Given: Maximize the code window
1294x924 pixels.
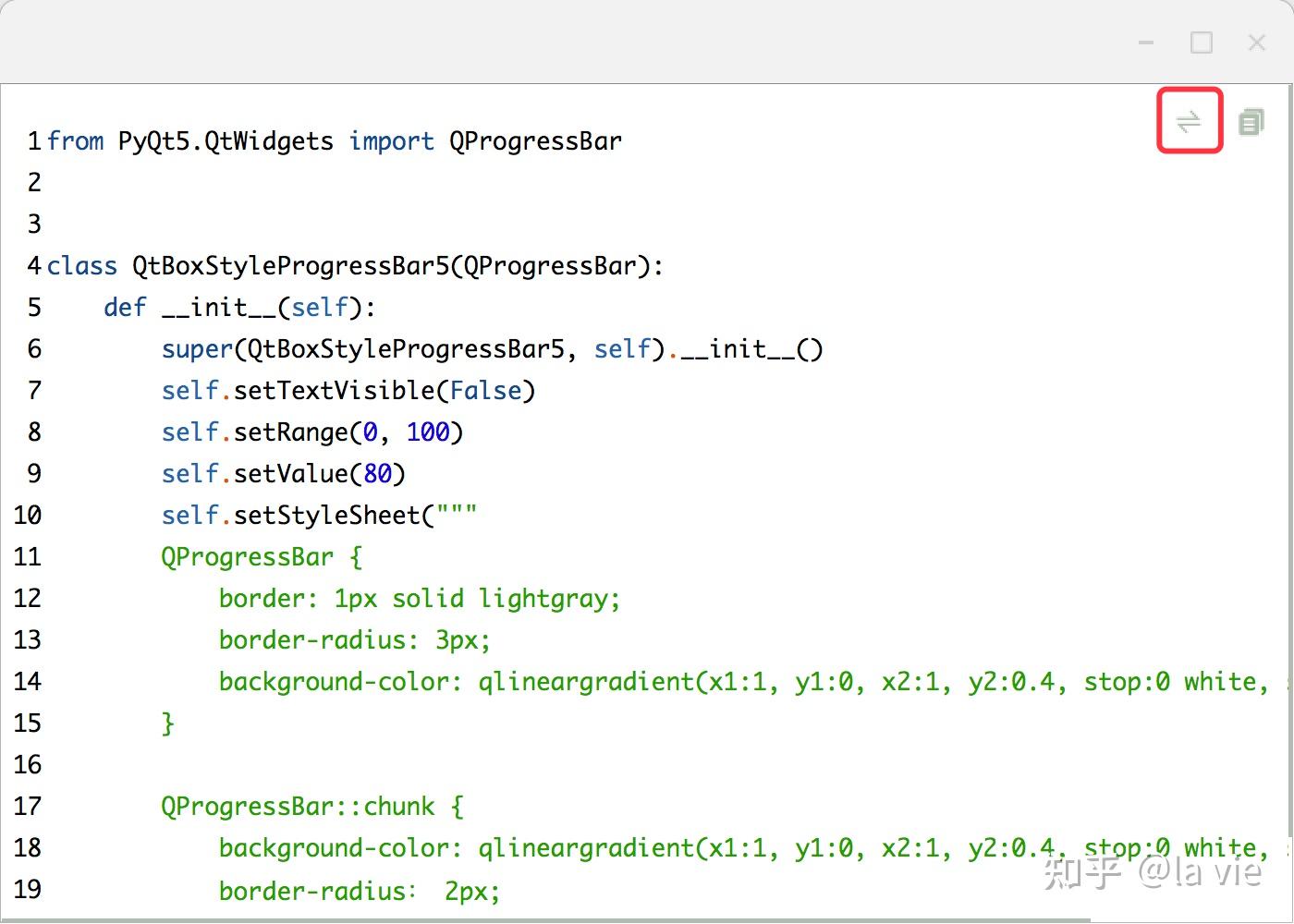Looking at the screenshot, I should tap(1201, 43).
